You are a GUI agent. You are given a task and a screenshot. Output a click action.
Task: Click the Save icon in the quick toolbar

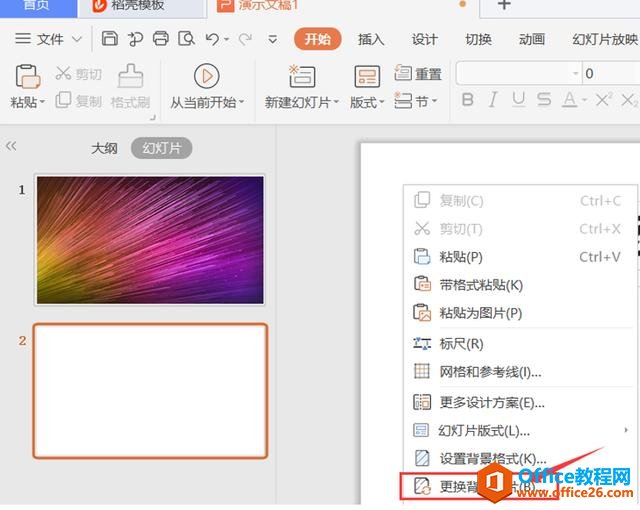tap(109, 39)
